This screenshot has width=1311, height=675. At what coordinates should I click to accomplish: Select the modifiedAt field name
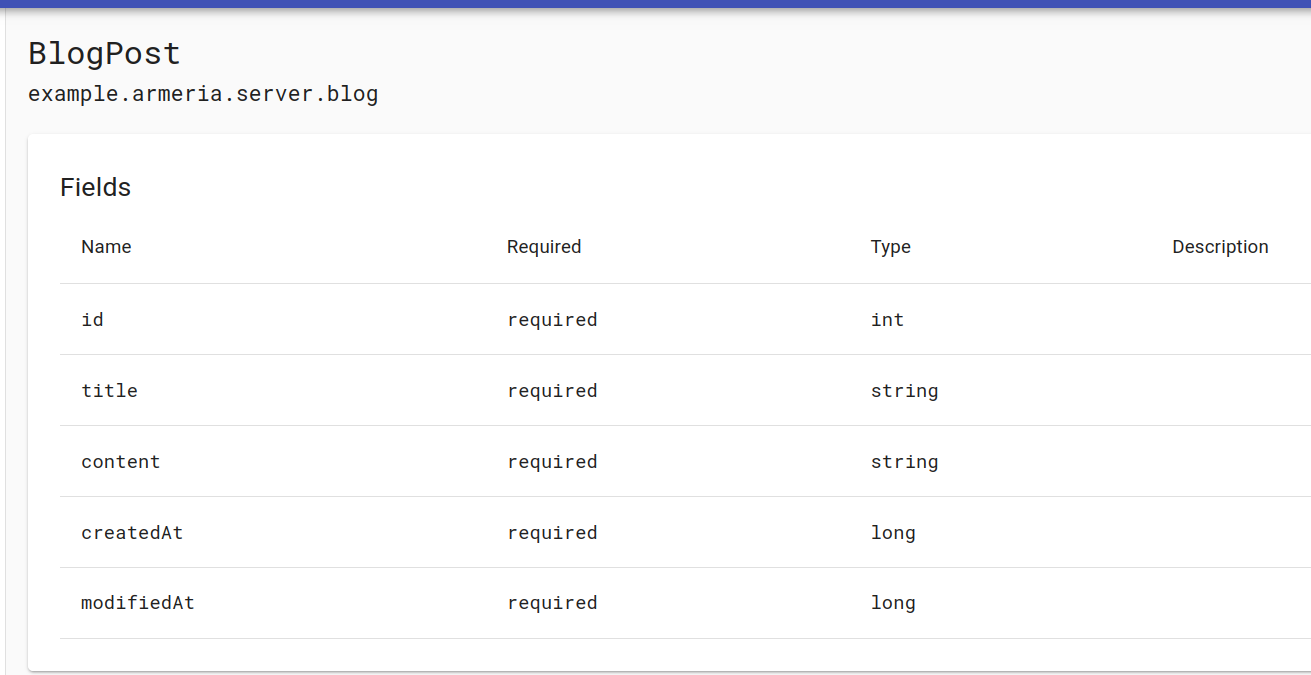[x=137, y=603]
